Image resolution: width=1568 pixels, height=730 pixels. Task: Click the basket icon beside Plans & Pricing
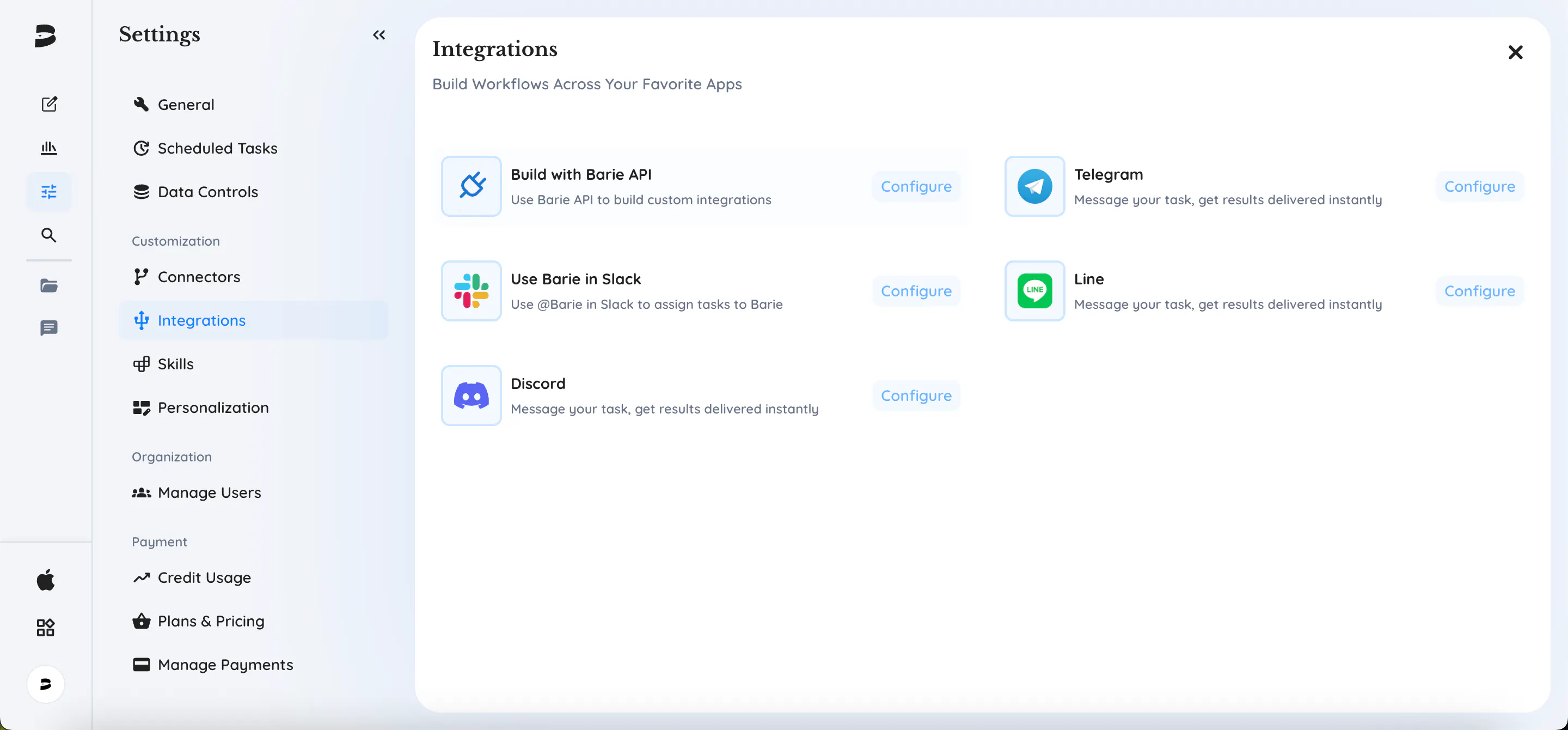[x=141, y=620]
